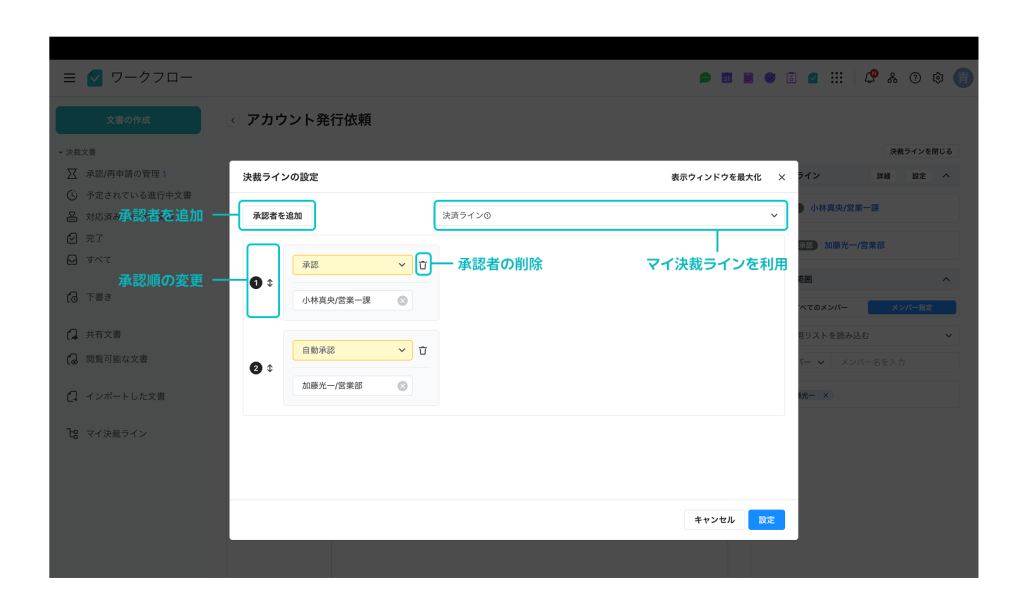Click the reorder arrows for approver 2
1024x614 pixels.
pos(270,368)
